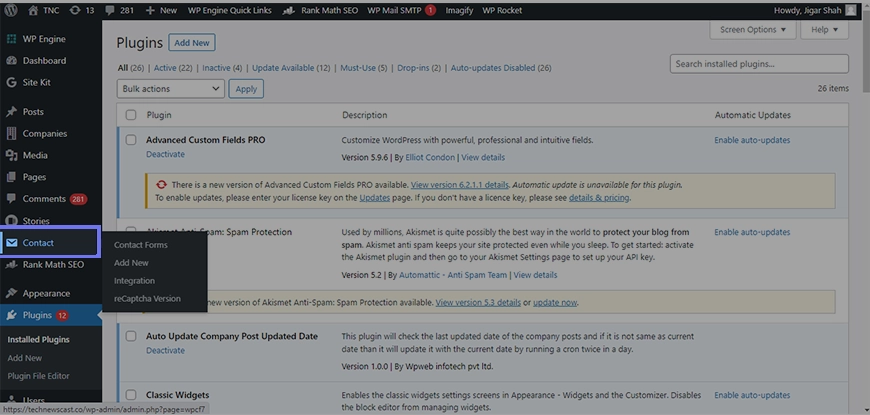The image size is (870, 415).
Task: Click the plus New icon in admin bar
Action: point(150,10)
